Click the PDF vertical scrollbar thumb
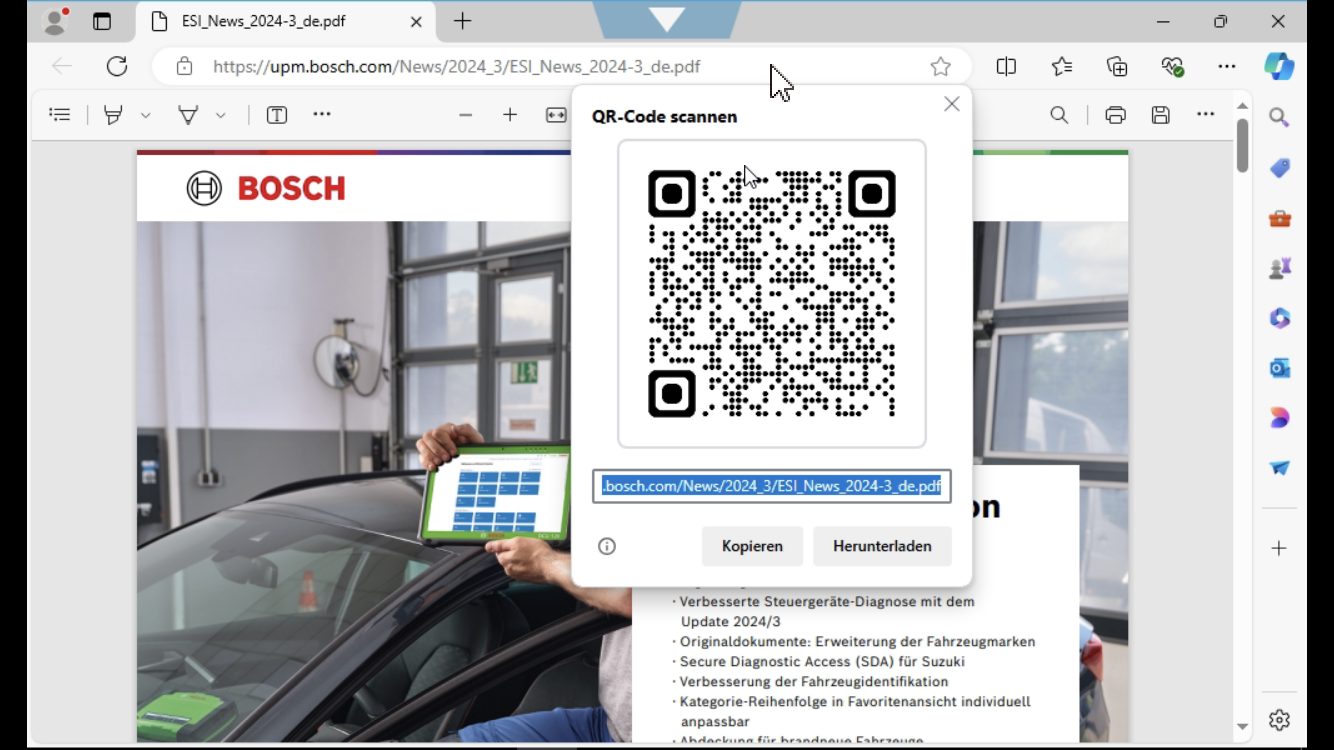Screen dimensions: 1334x750 click(1242, 146)
